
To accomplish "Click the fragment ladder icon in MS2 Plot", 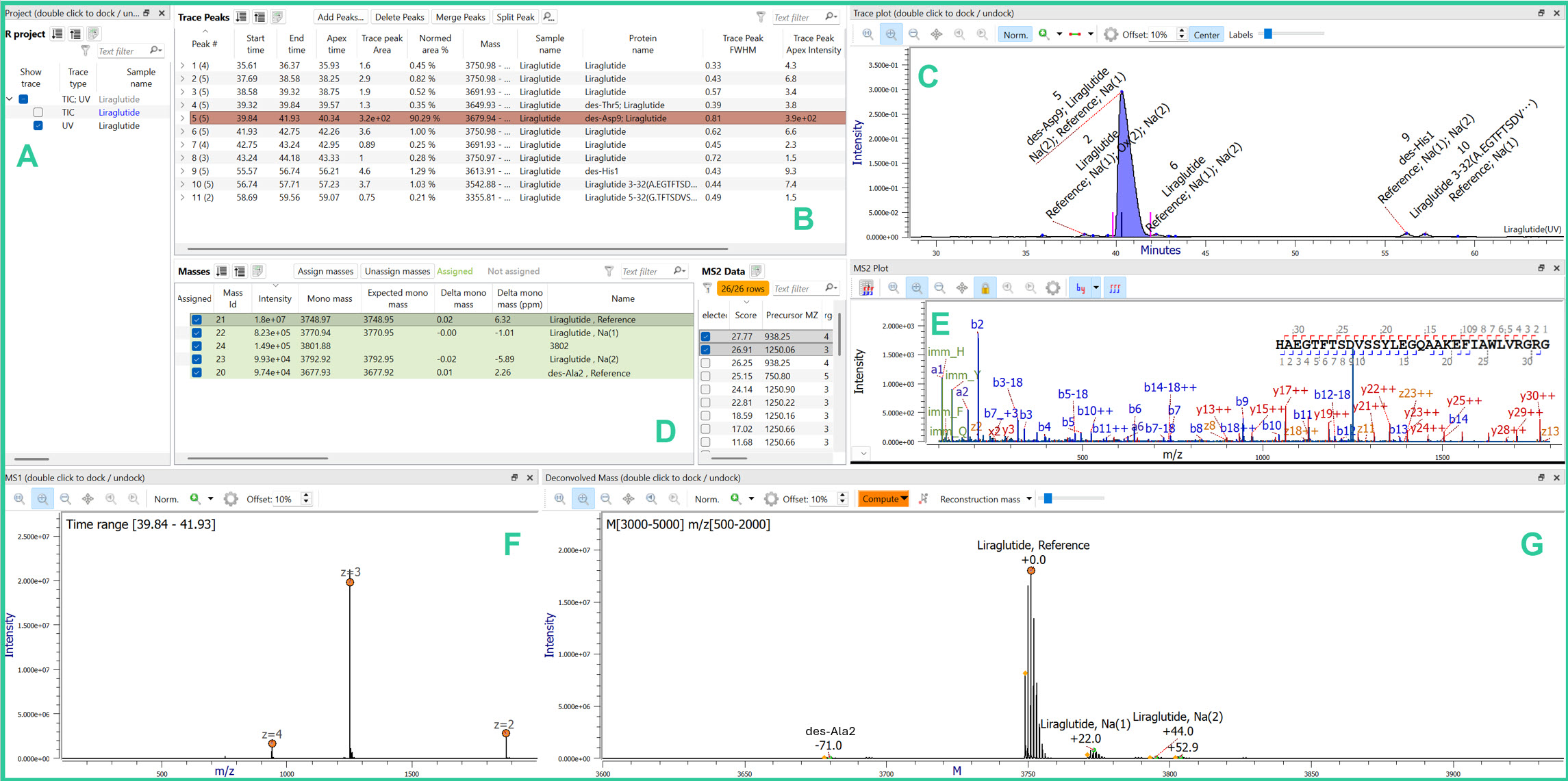I will click(1115, 288).
